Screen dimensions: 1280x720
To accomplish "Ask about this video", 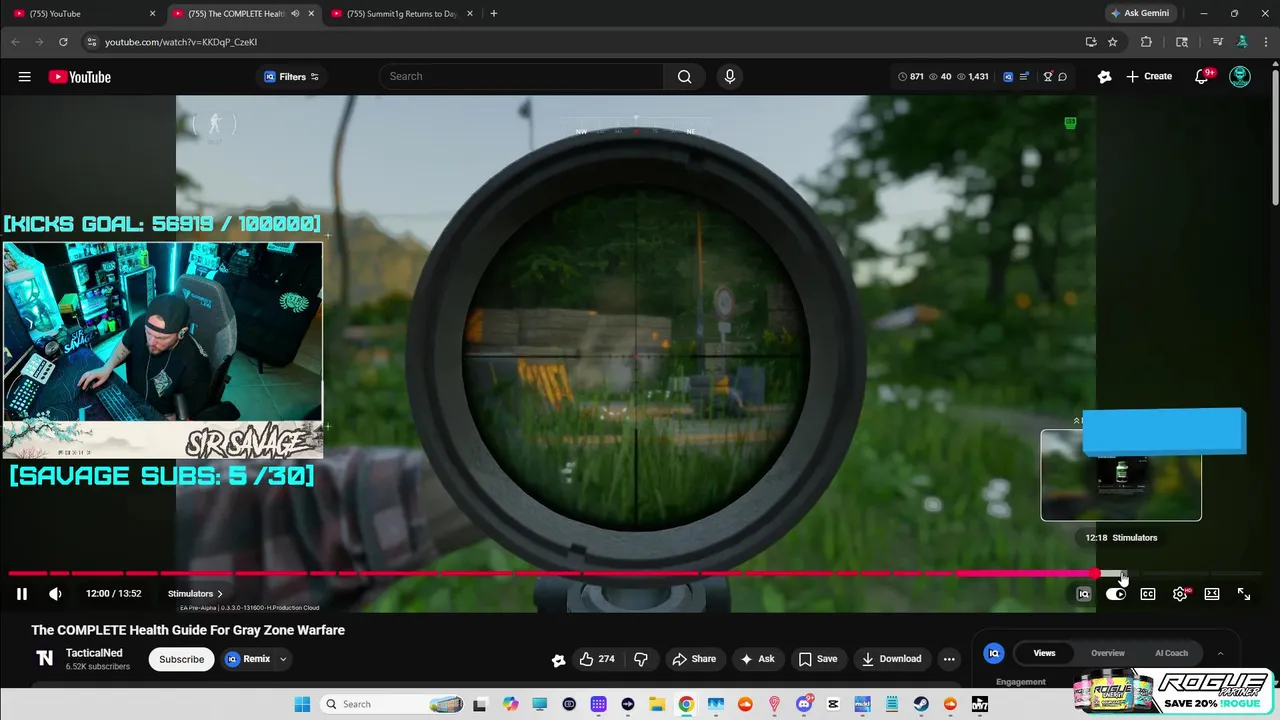I will point(757,659).
